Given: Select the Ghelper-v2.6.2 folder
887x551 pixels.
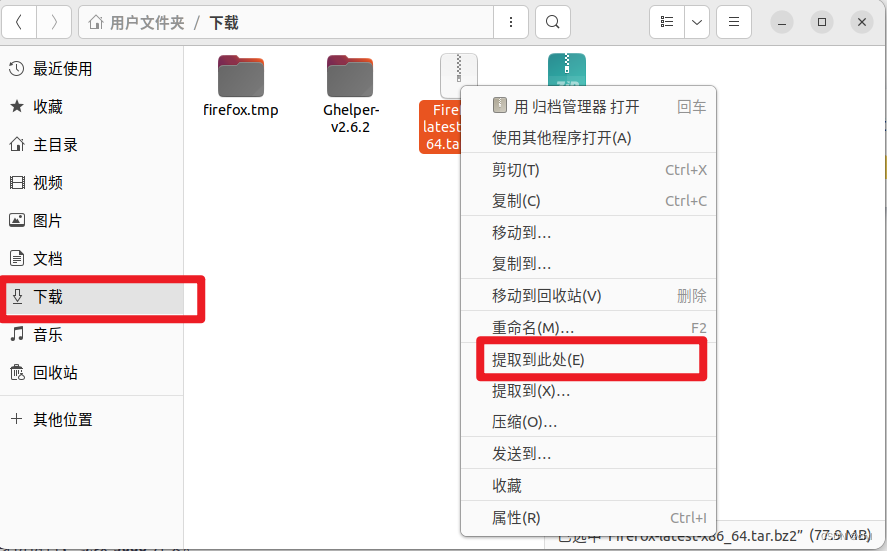Looking at the screenshot, I should point(350,77).
